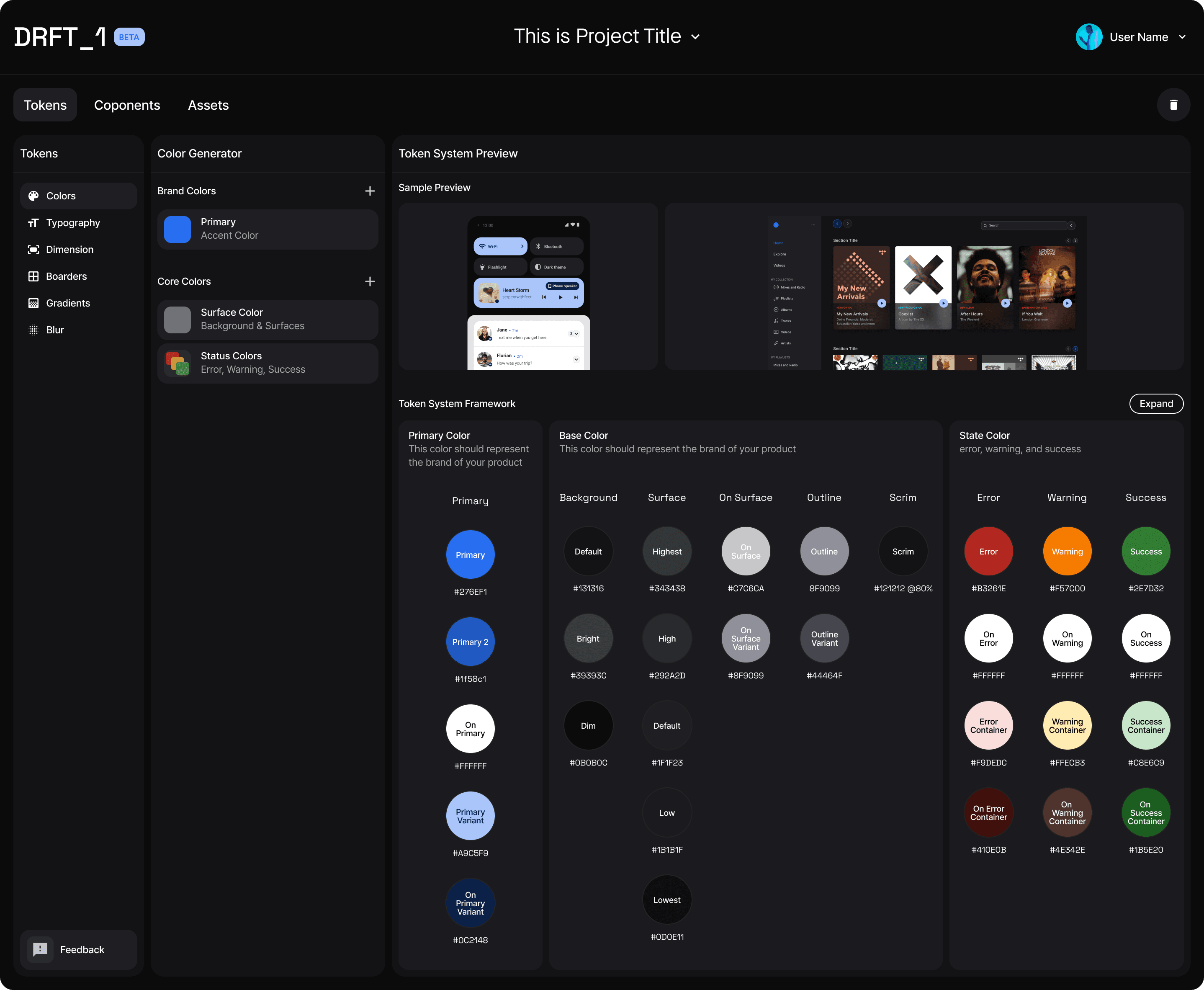Switch to the Coponents tab
Viewport: 1204px width, 990px height.
coord(127,105)
